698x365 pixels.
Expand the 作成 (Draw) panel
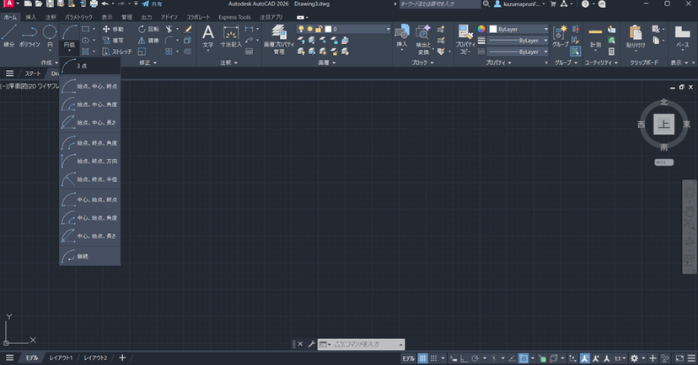49,63
